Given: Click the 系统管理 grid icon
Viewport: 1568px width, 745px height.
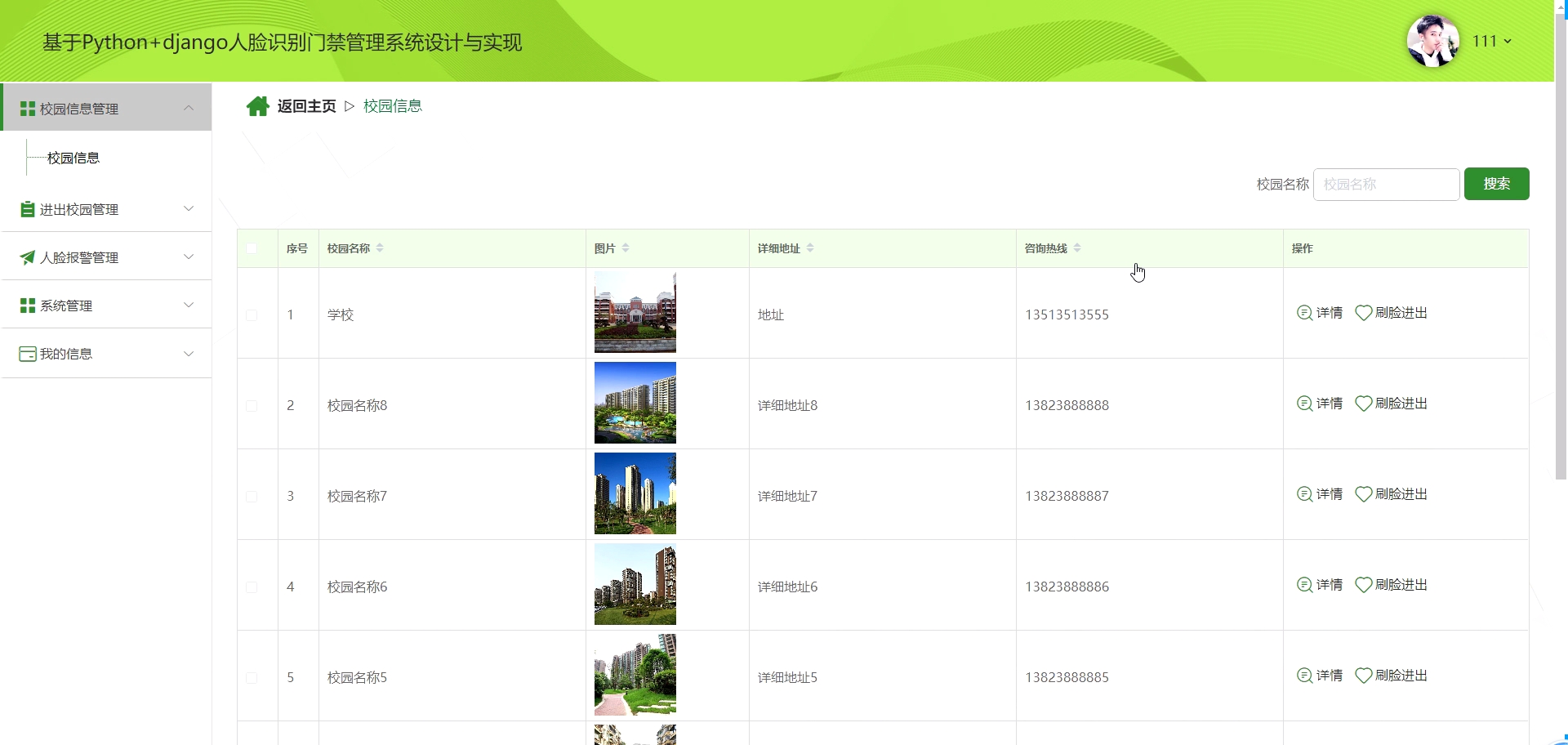Looking at the screenshot, I should pyautogui.click(x=27, y=306).
